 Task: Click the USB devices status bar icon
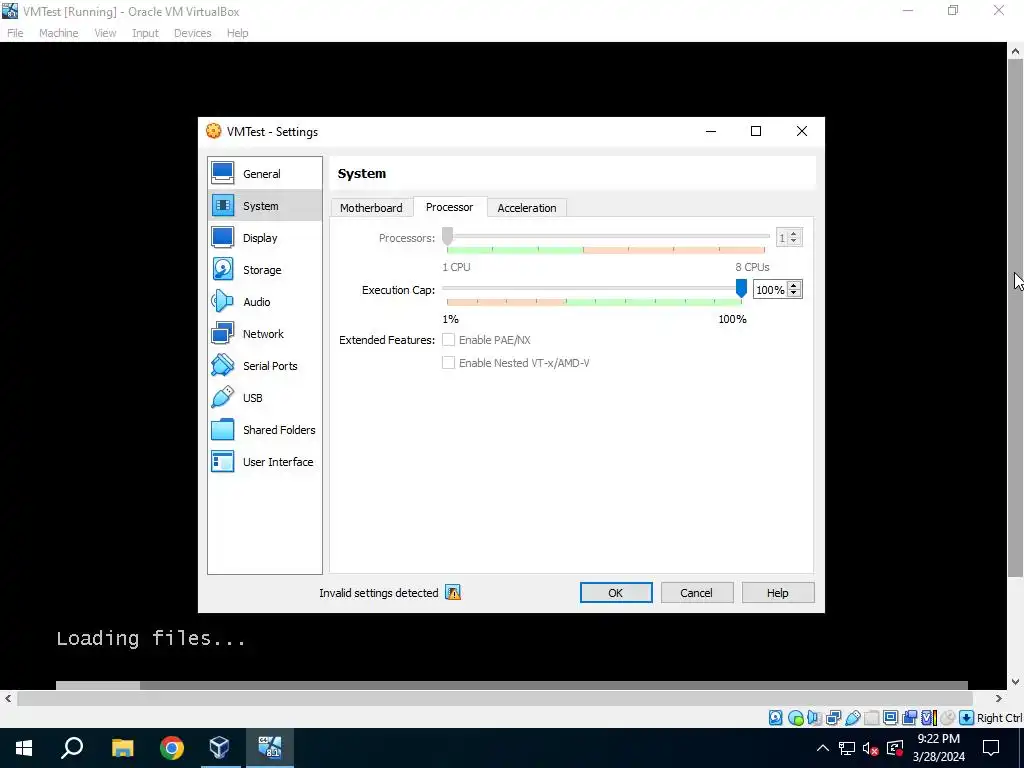(852, 718)
